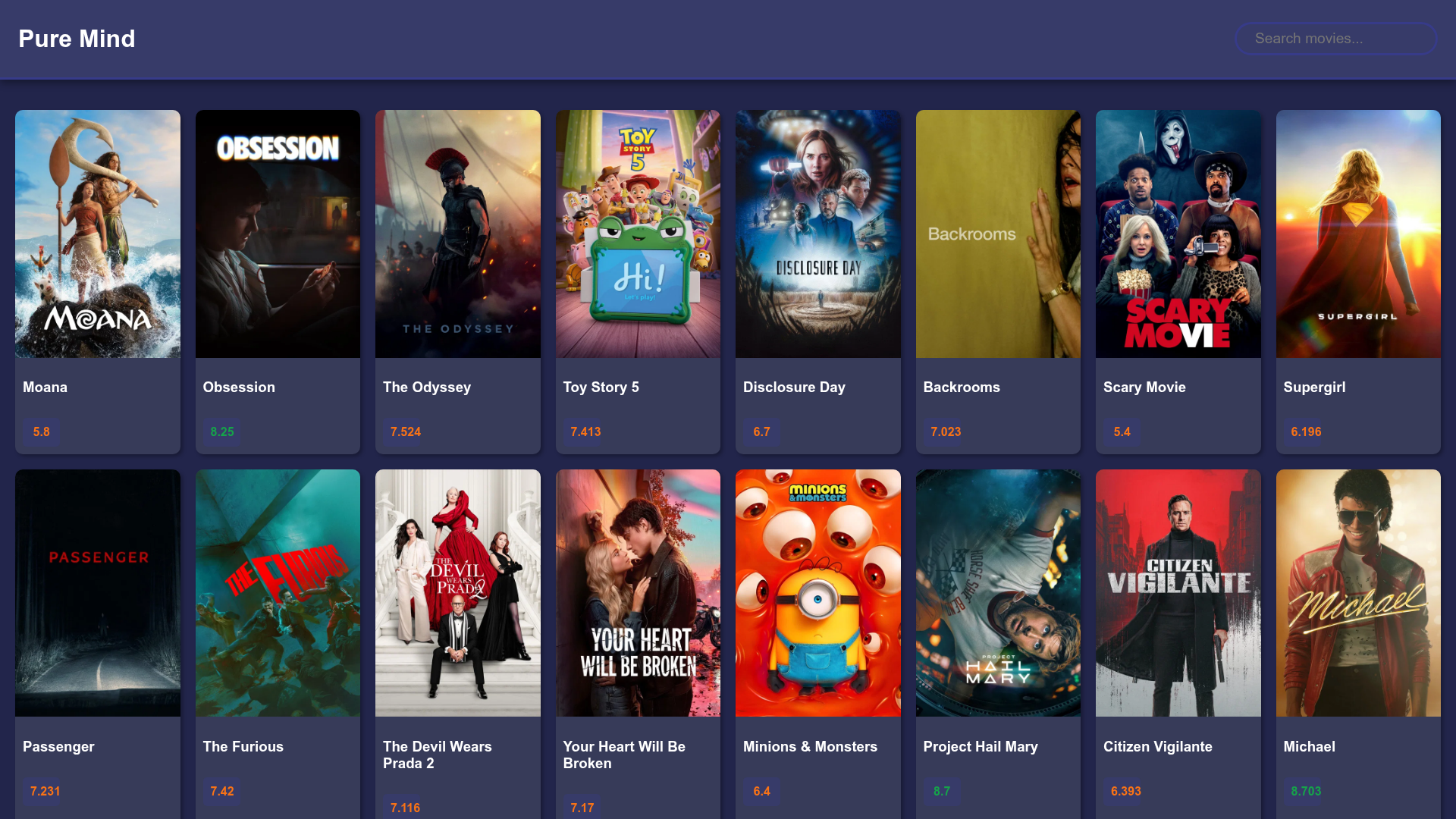The height and width of the screenshot is (819, 1456).
Task: Click the 8.7 Project Hail Mary rating
Action: click(942, 791)
